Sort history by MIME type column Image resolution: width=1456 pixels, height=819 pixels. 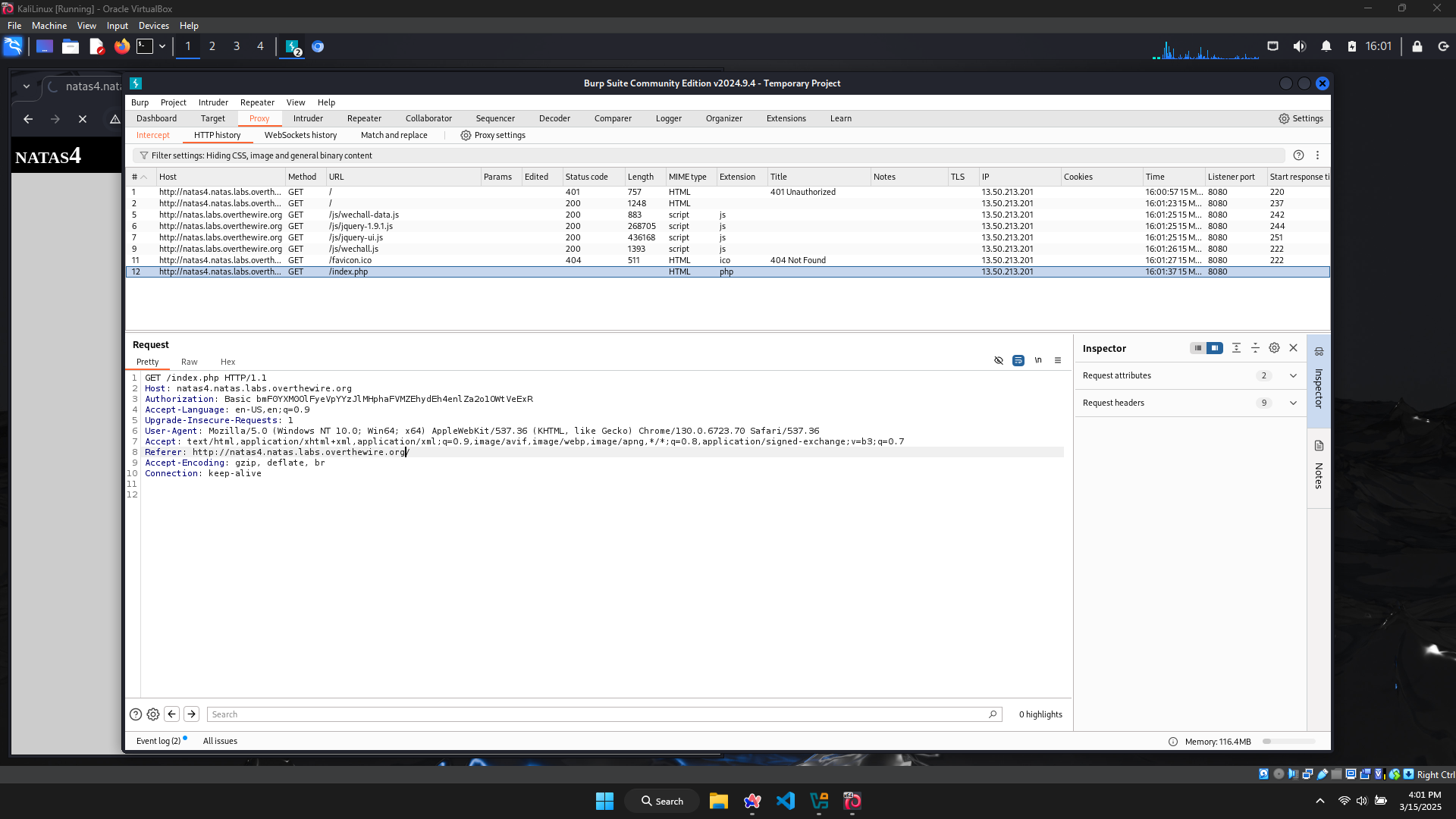(x=690, y=177)
